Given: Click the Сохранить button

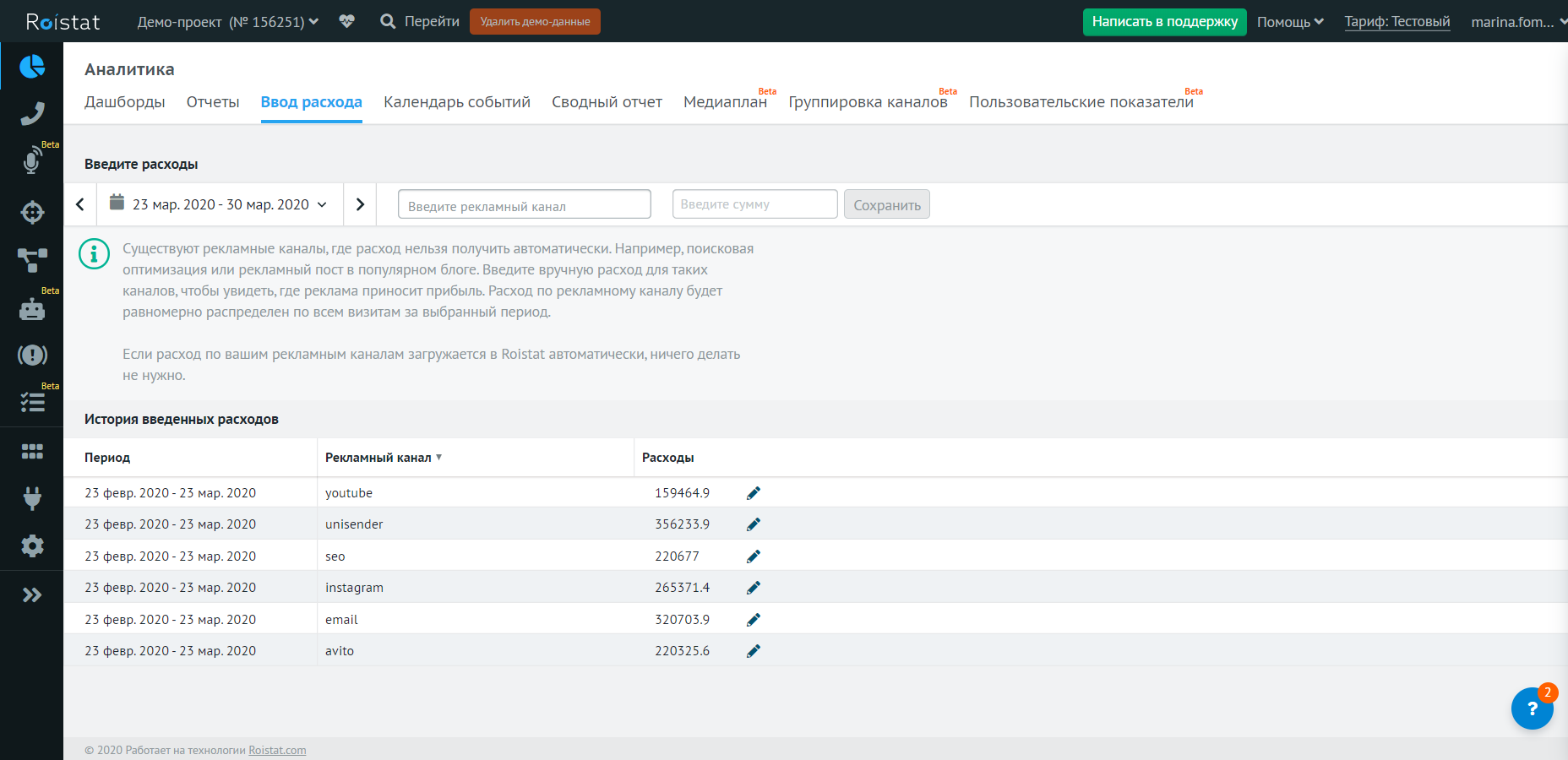Looking at the screenshot, I should (886, 204).
